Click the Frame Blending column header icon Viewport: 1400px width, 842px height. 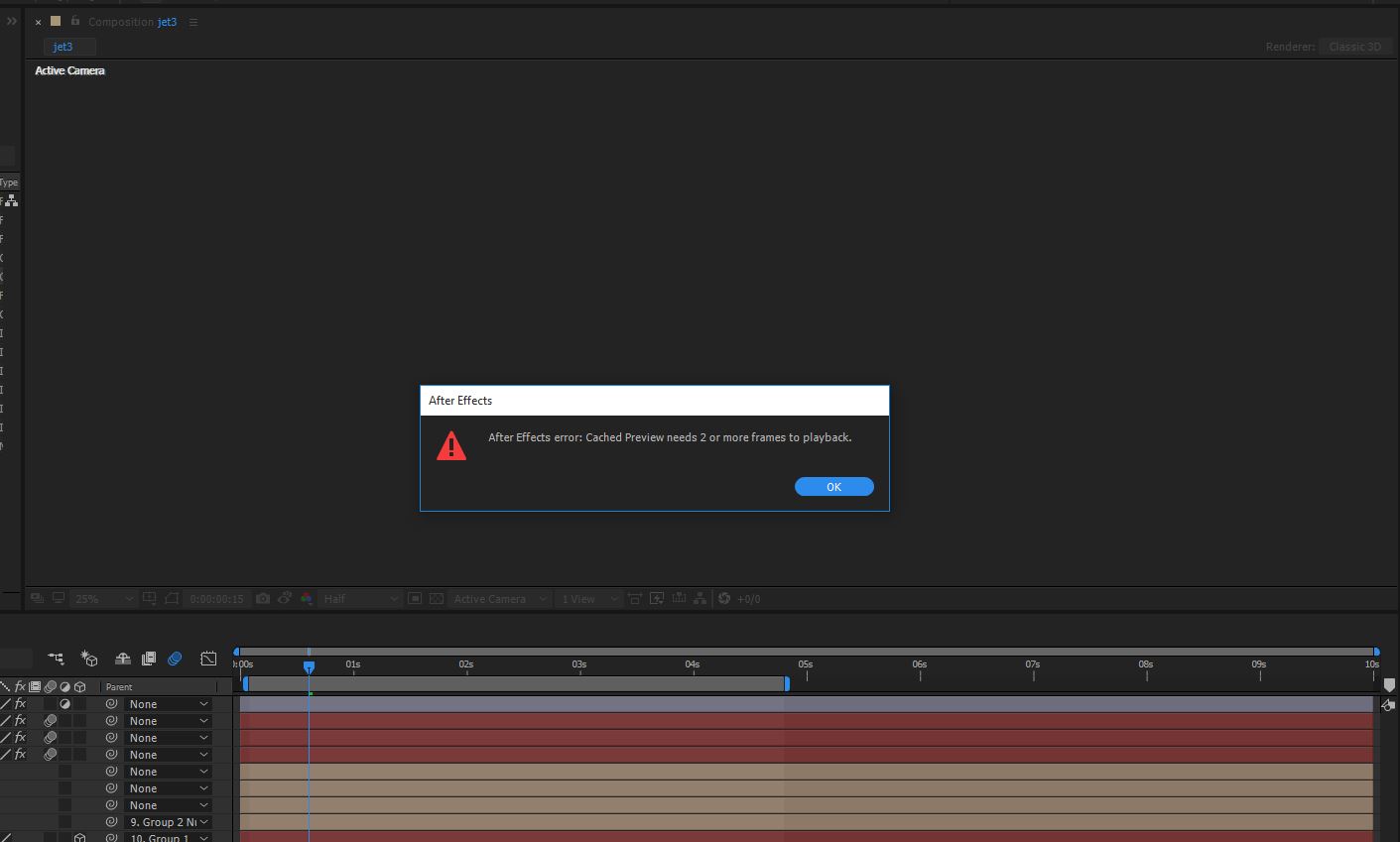35,686
